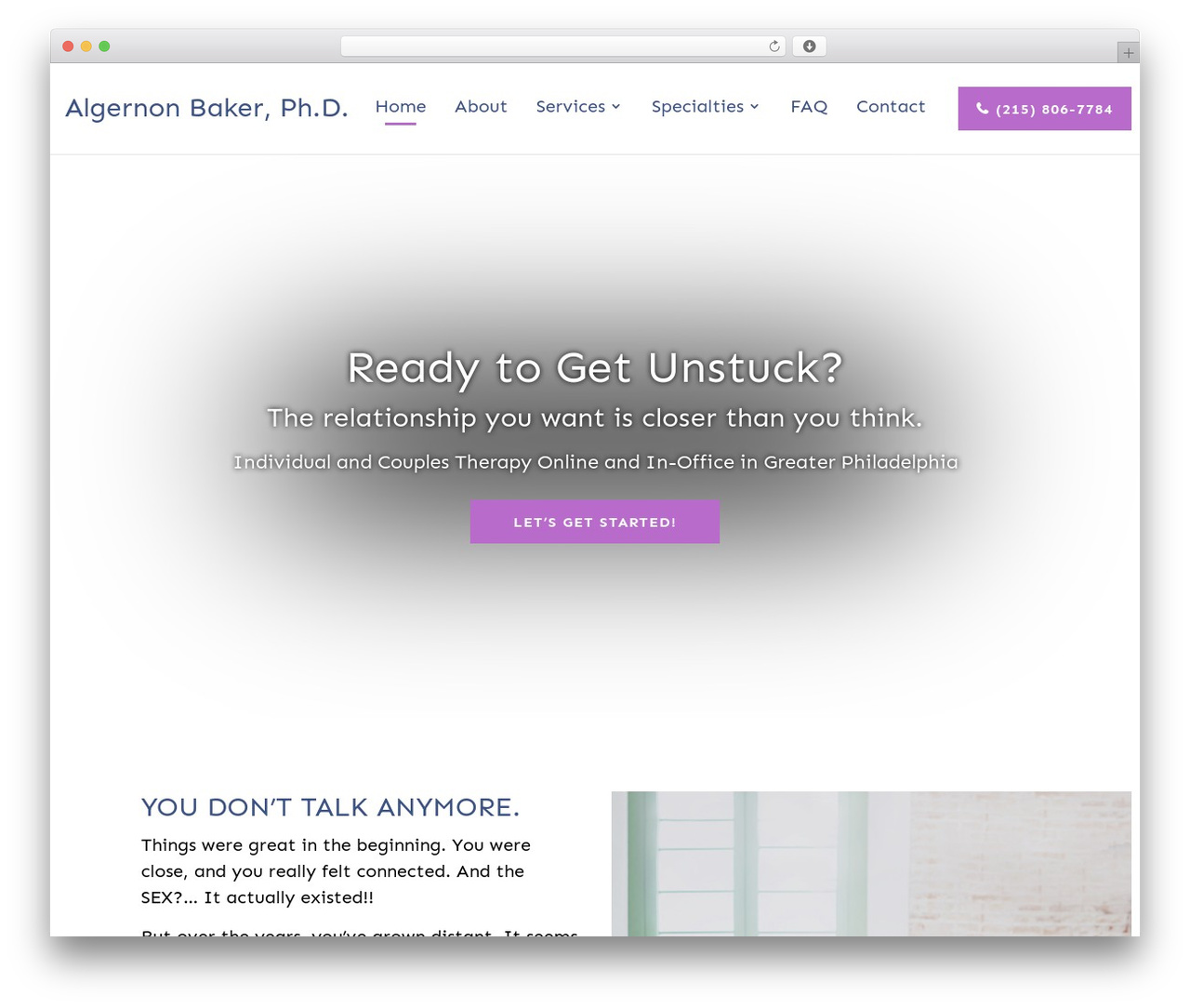The image size is (1190, 1008).
Task: Open a new tab with plus icon
Action: (1128, 53)
